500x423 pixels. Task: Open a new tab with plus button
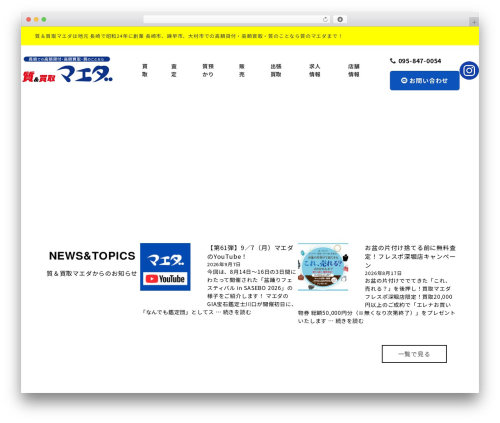474,22
